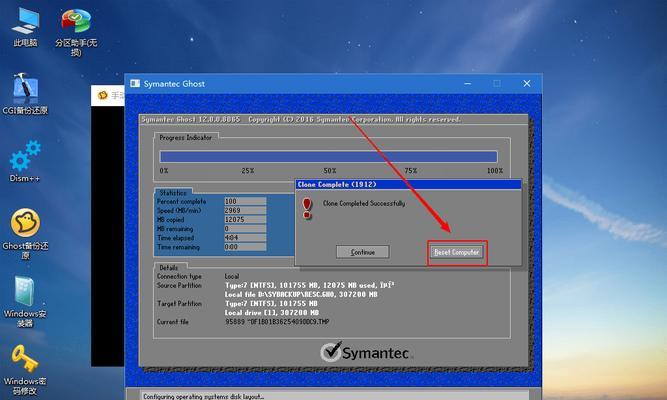Click the Time remaining value 0:00

coord(245,247)
